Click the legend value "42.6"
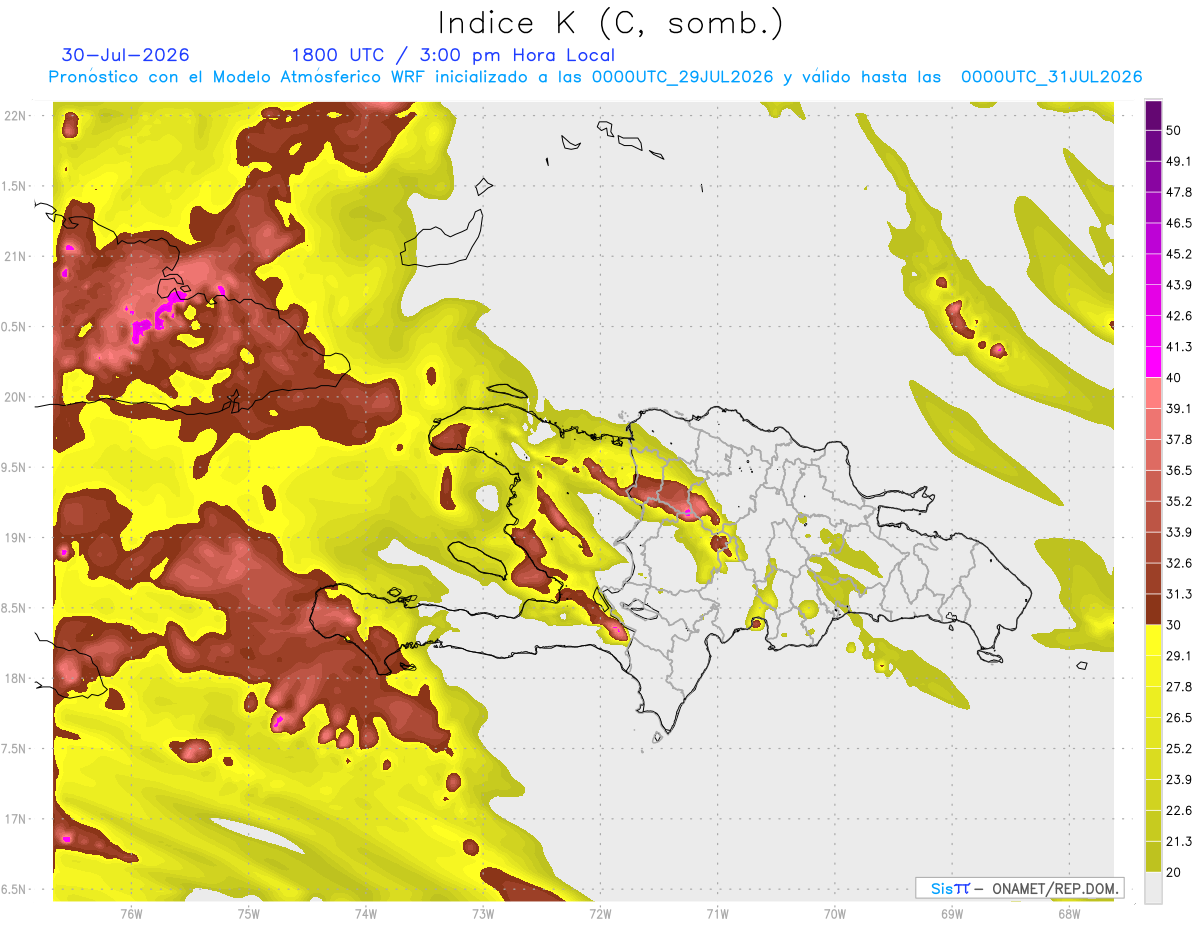 [x=1179, y=316]
